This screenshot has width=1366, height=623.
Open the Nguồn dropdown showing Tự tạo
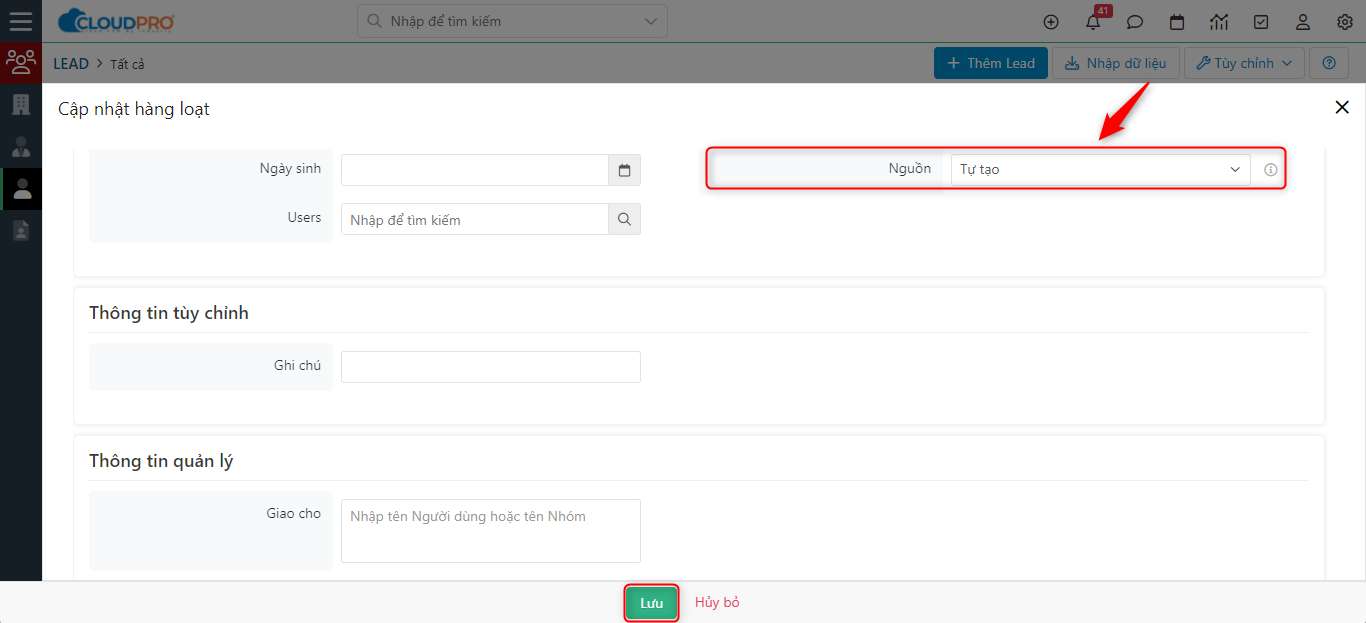click(1100, 169)
